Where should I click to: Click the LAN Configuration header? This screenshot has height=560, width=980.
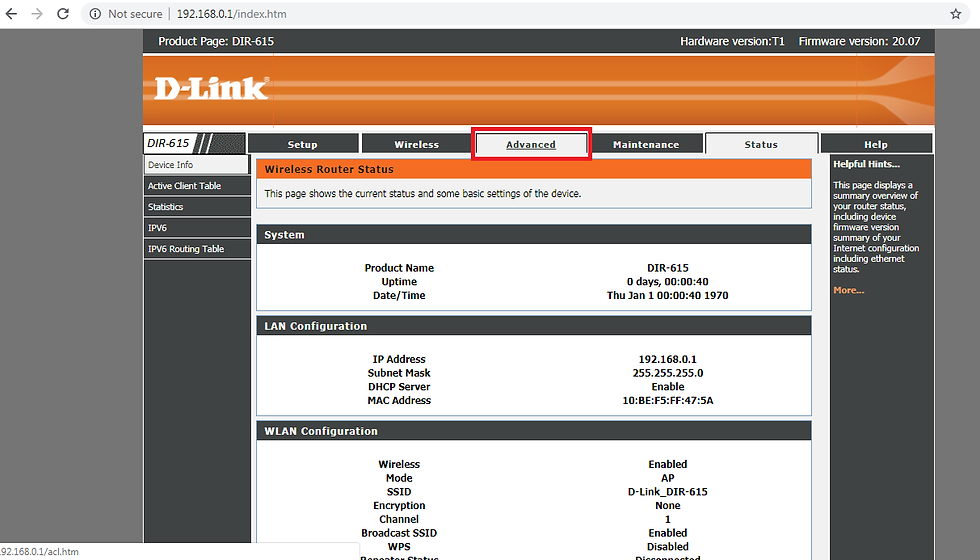pos(534,326)
